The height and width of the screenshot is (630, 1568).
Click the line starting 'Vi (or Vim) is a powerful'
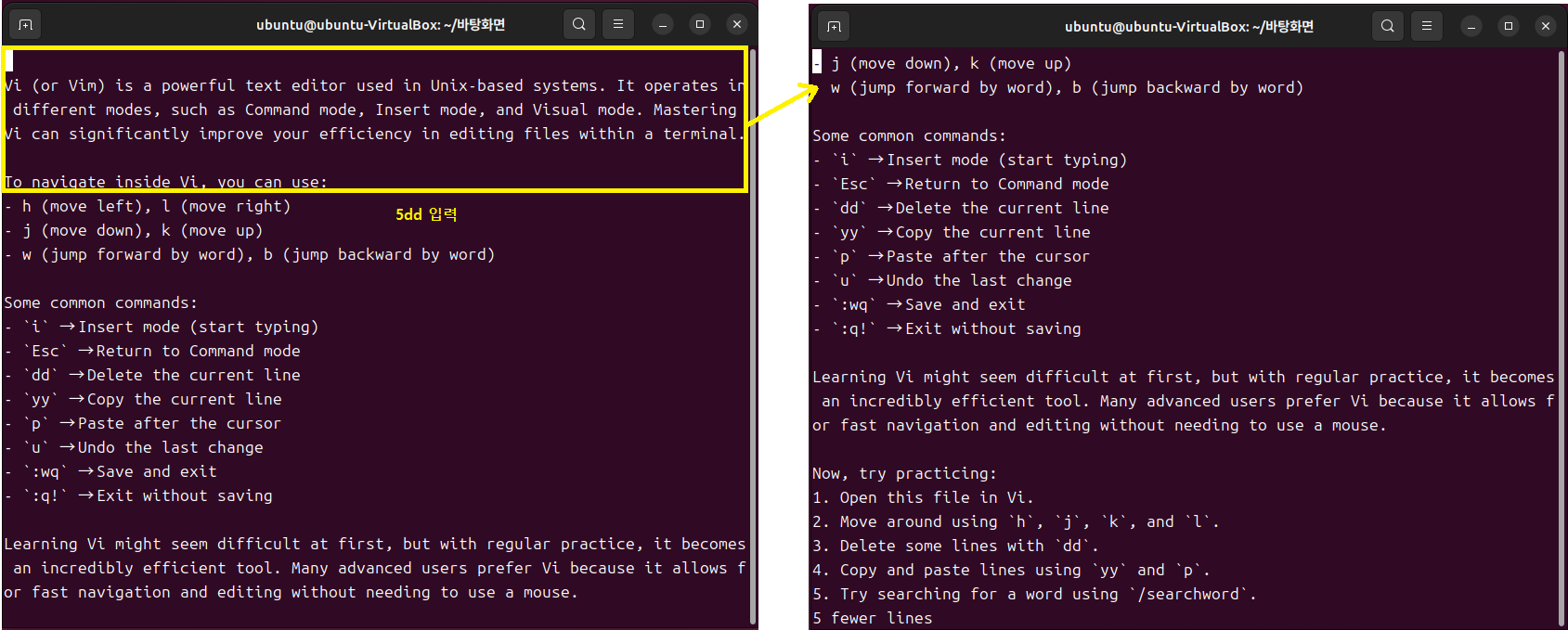pyautogui.click(x=375, y=85)
